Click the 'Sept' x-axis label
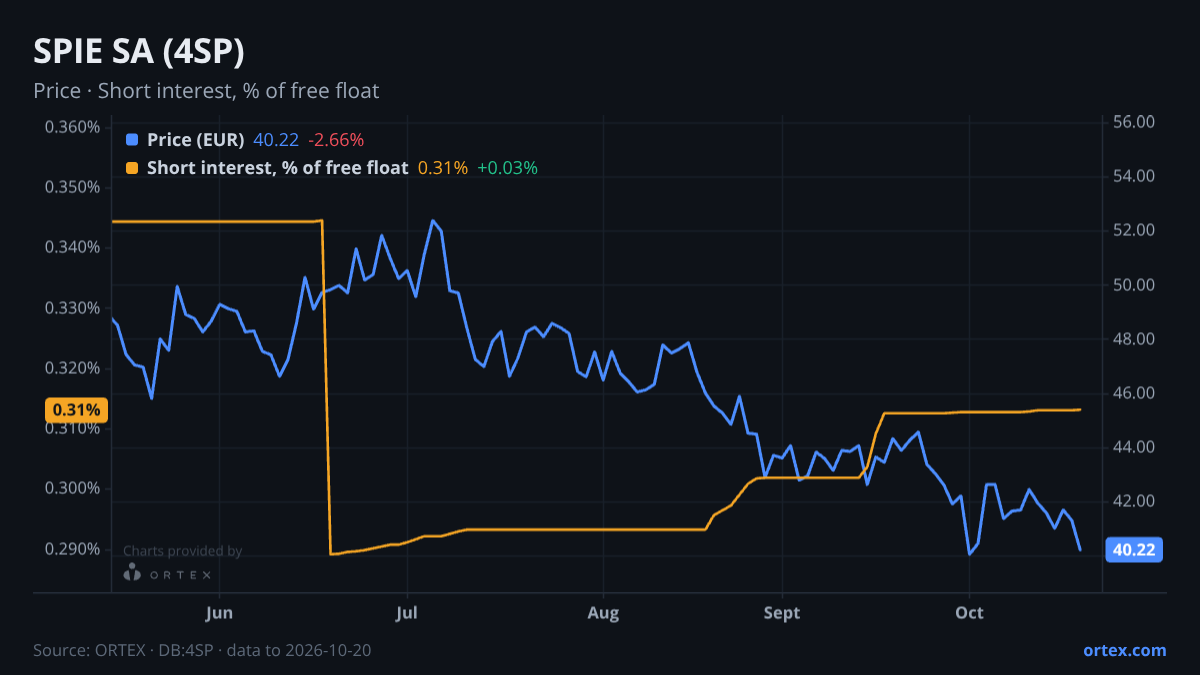Image resolution: width=1200 pixels, height=675 pixels. click(782, 612)
